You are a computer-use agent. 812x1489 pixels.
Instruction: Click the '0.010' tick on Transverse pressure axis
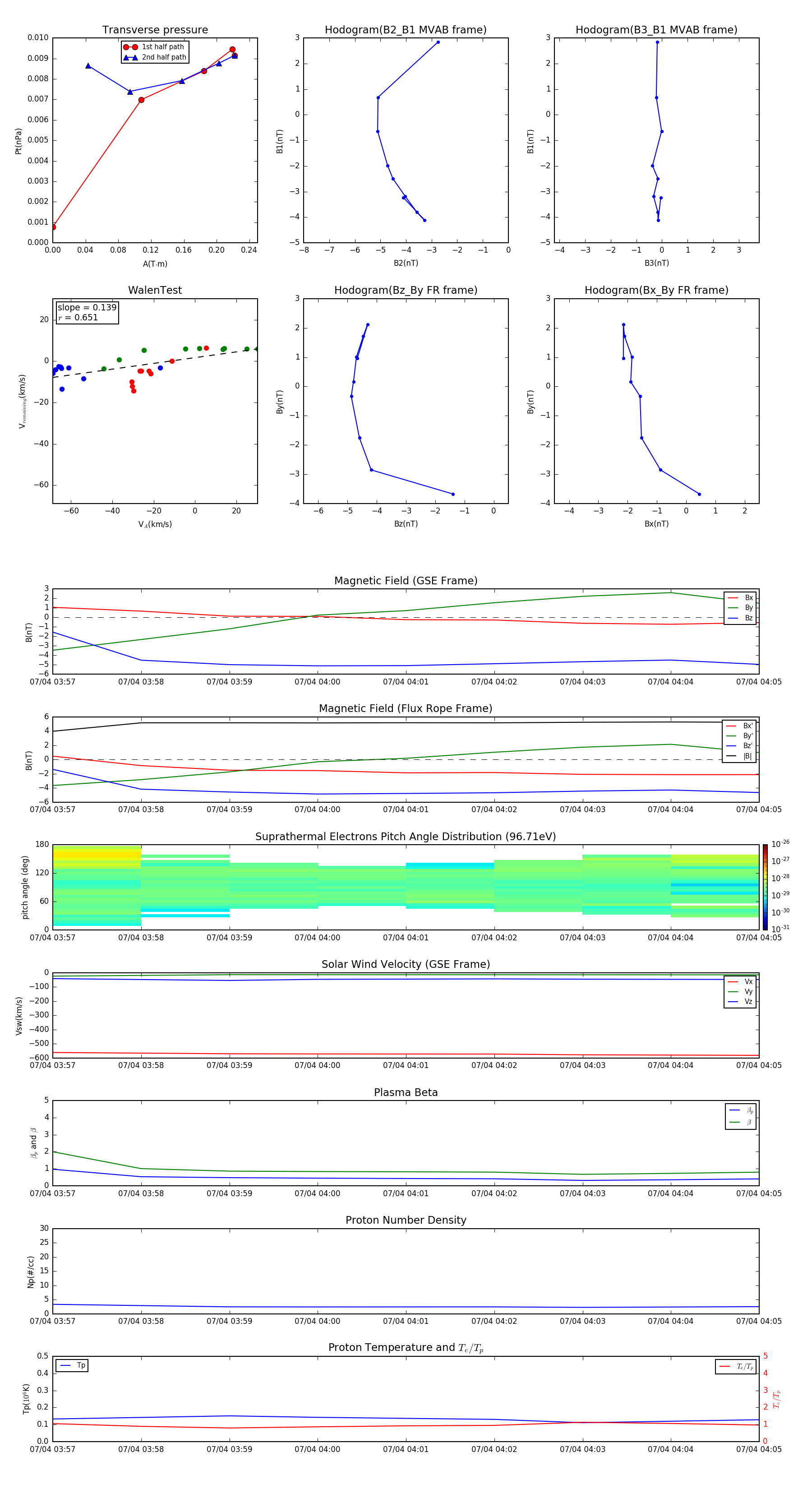[x=38, y=37]
